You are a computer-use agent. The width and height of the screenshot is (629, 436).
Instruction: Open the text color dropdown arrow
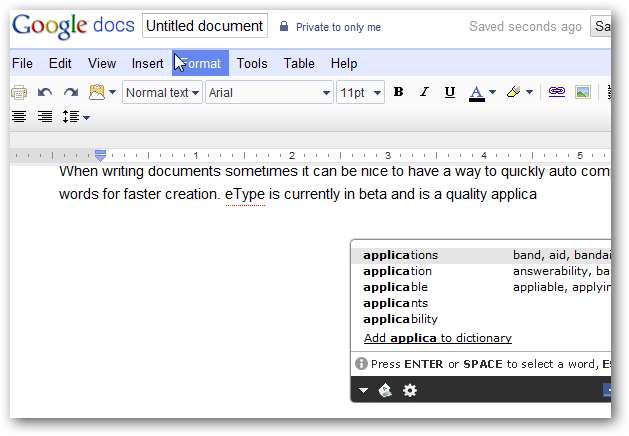click(493, 92)
